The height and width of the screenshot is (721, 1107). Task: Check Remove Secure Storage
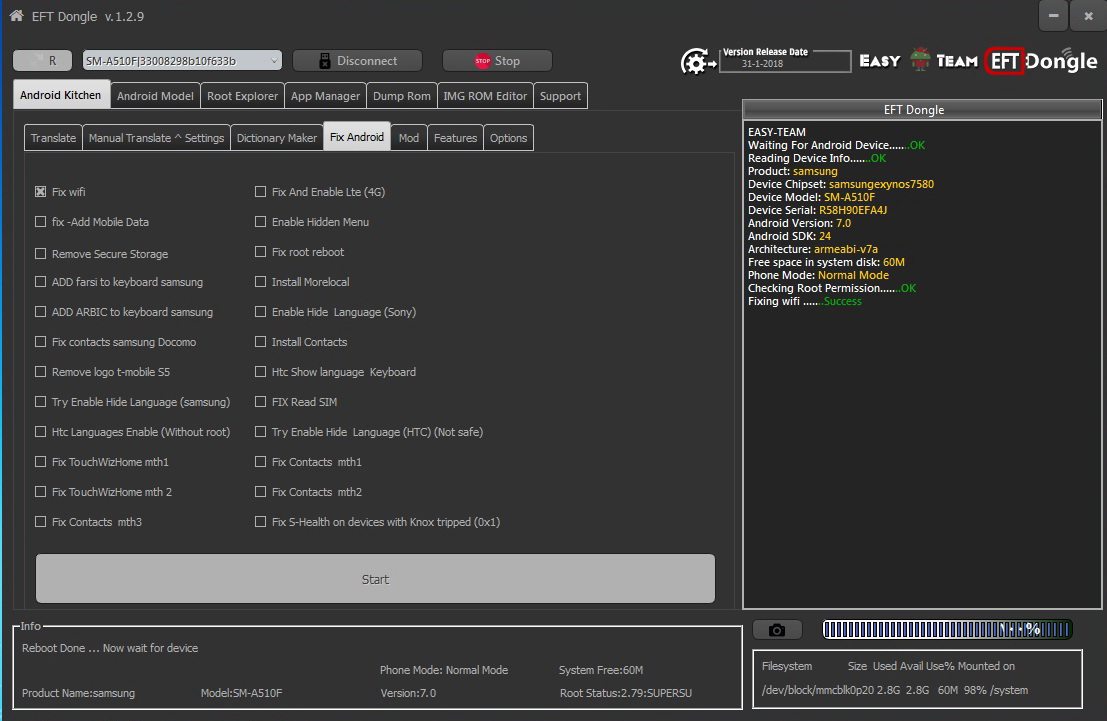40,254
